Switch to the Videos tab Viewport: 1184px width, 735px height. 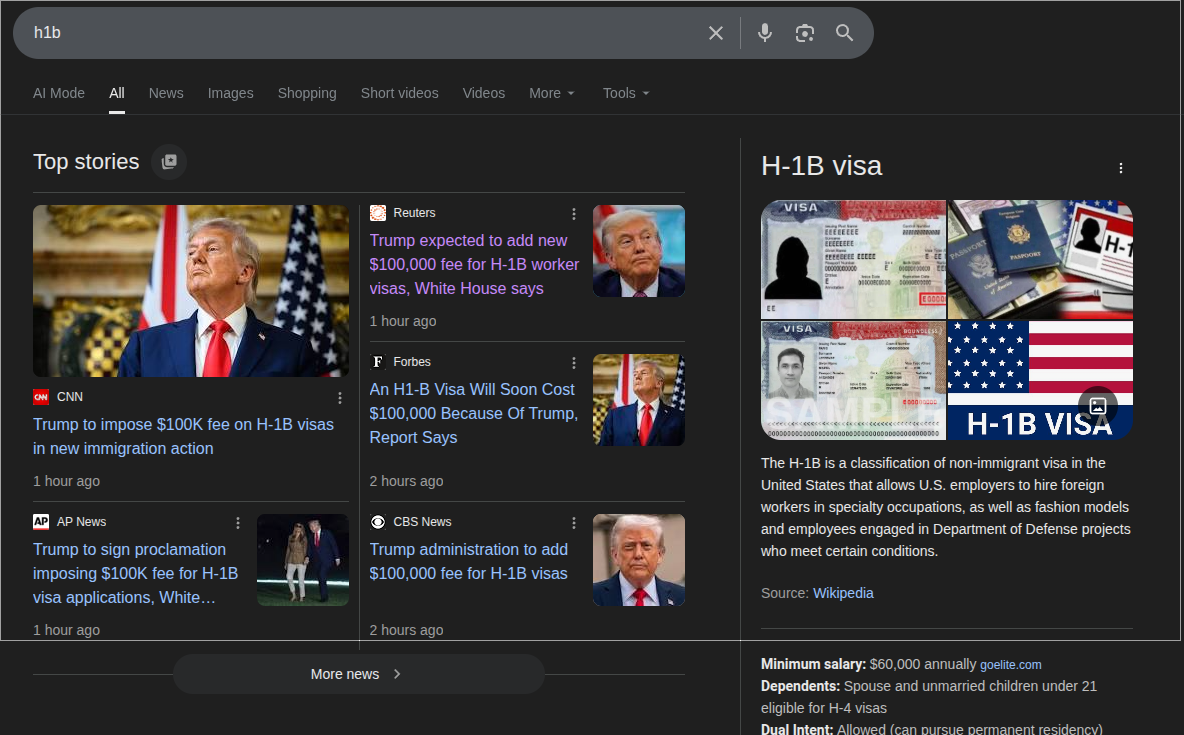pyautogui.click(x=483, y=93)
